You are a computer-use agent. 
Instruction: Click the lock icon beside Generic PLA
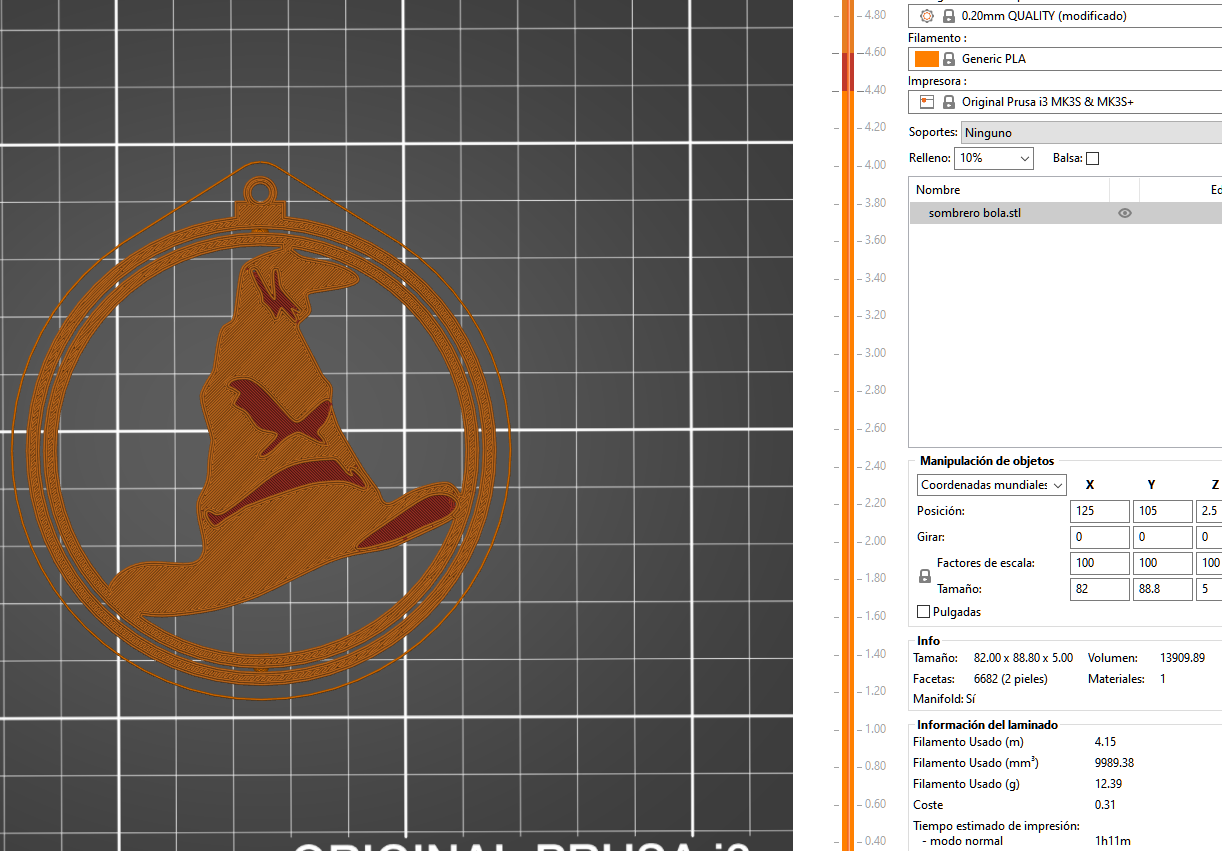948,59
